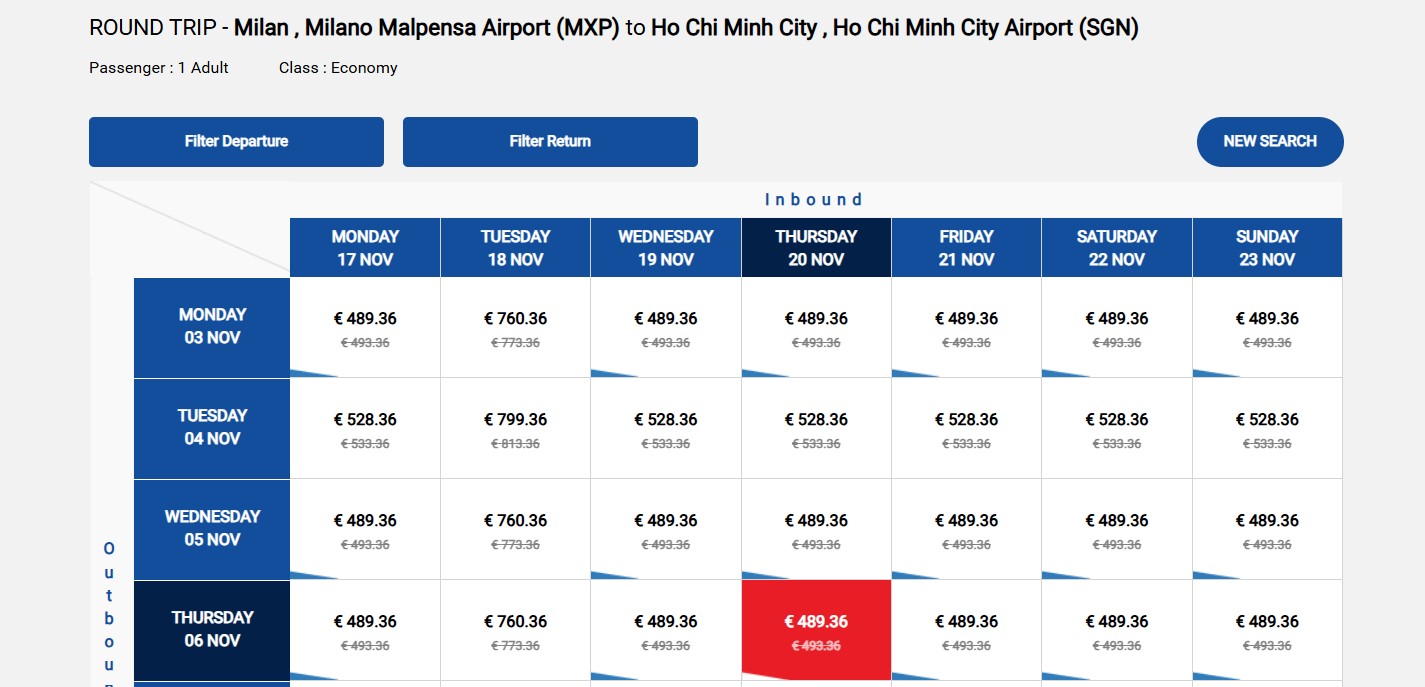Open the Filter Departure options
The image size is (1425, 687).
tap(236, 142)
